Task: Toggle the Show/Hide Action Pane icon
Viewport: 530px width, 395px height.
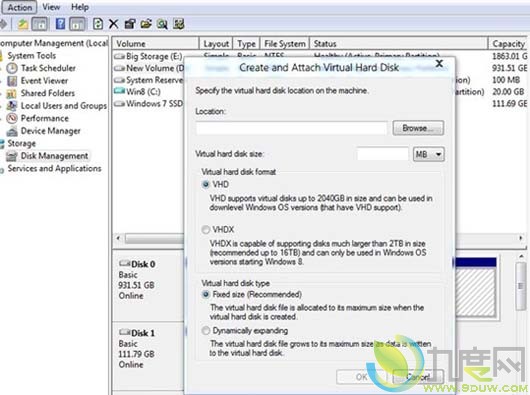Action: pyautogui.click(x=77, y=24)
